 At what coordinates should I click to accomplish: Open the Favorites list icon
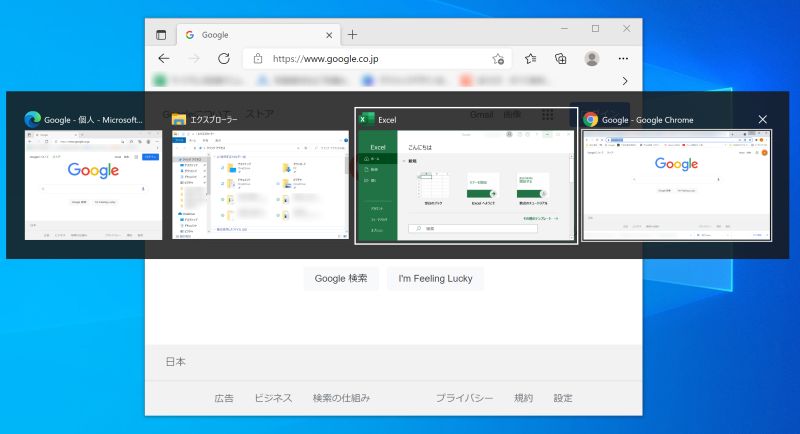point(531,59)
